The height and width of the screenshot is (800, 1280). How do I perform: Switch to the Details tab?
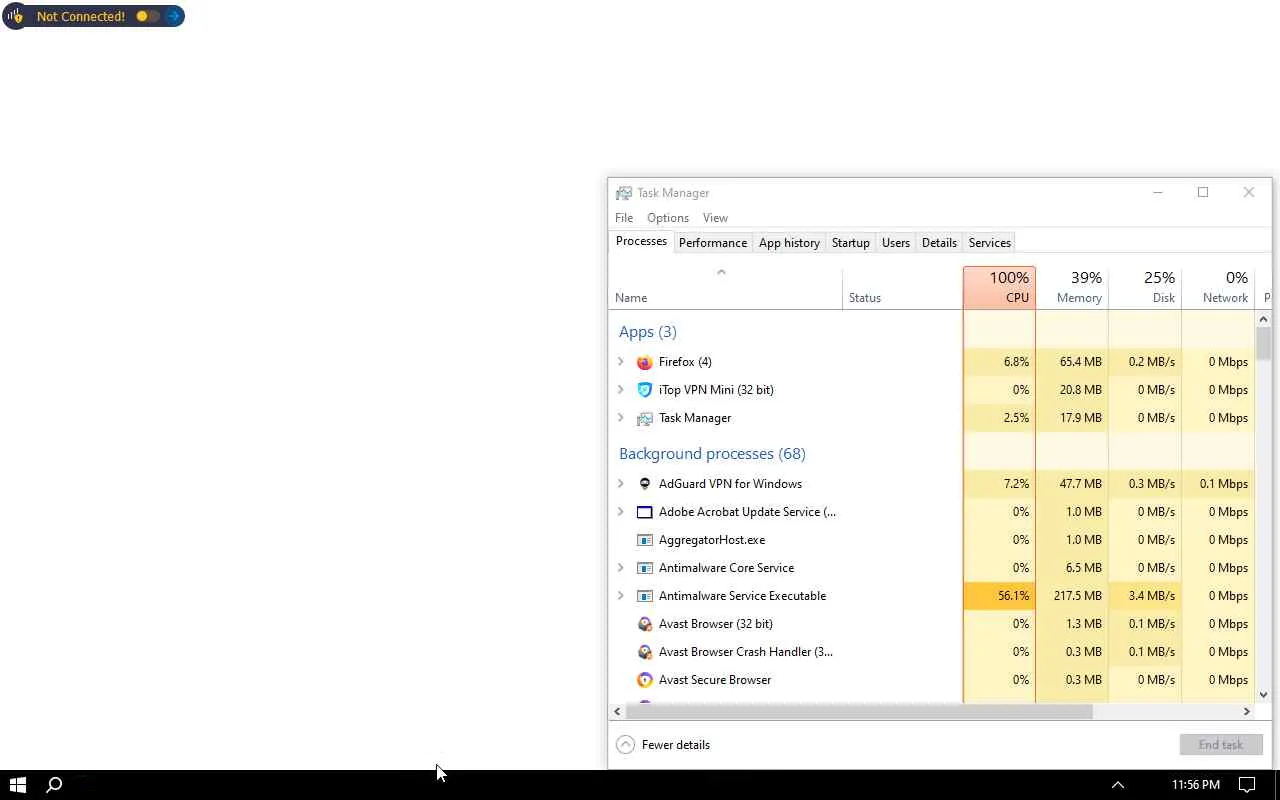click(x=939, y=243)
